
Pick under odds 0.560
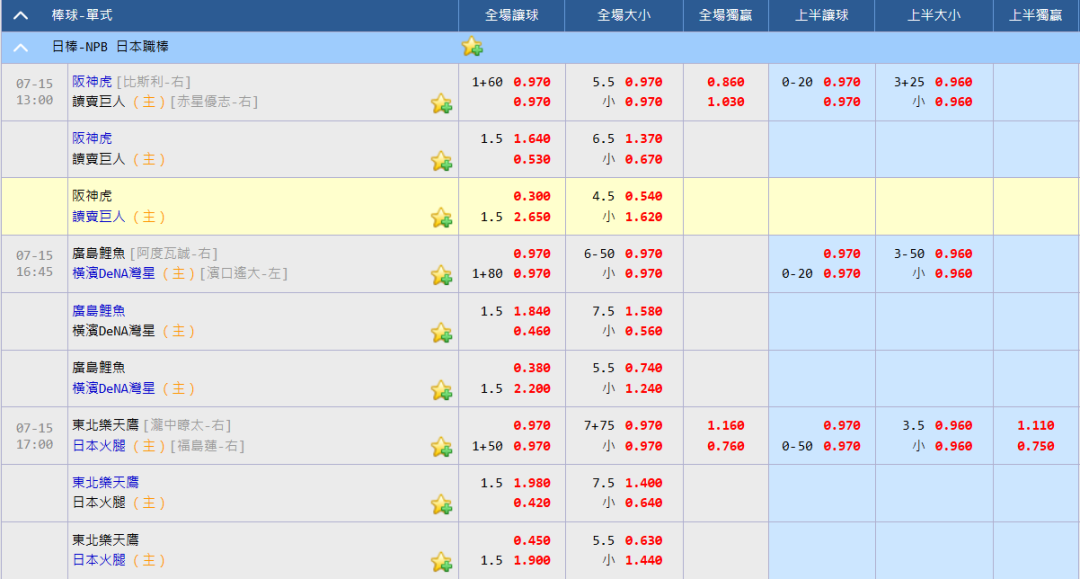[644, 331]
